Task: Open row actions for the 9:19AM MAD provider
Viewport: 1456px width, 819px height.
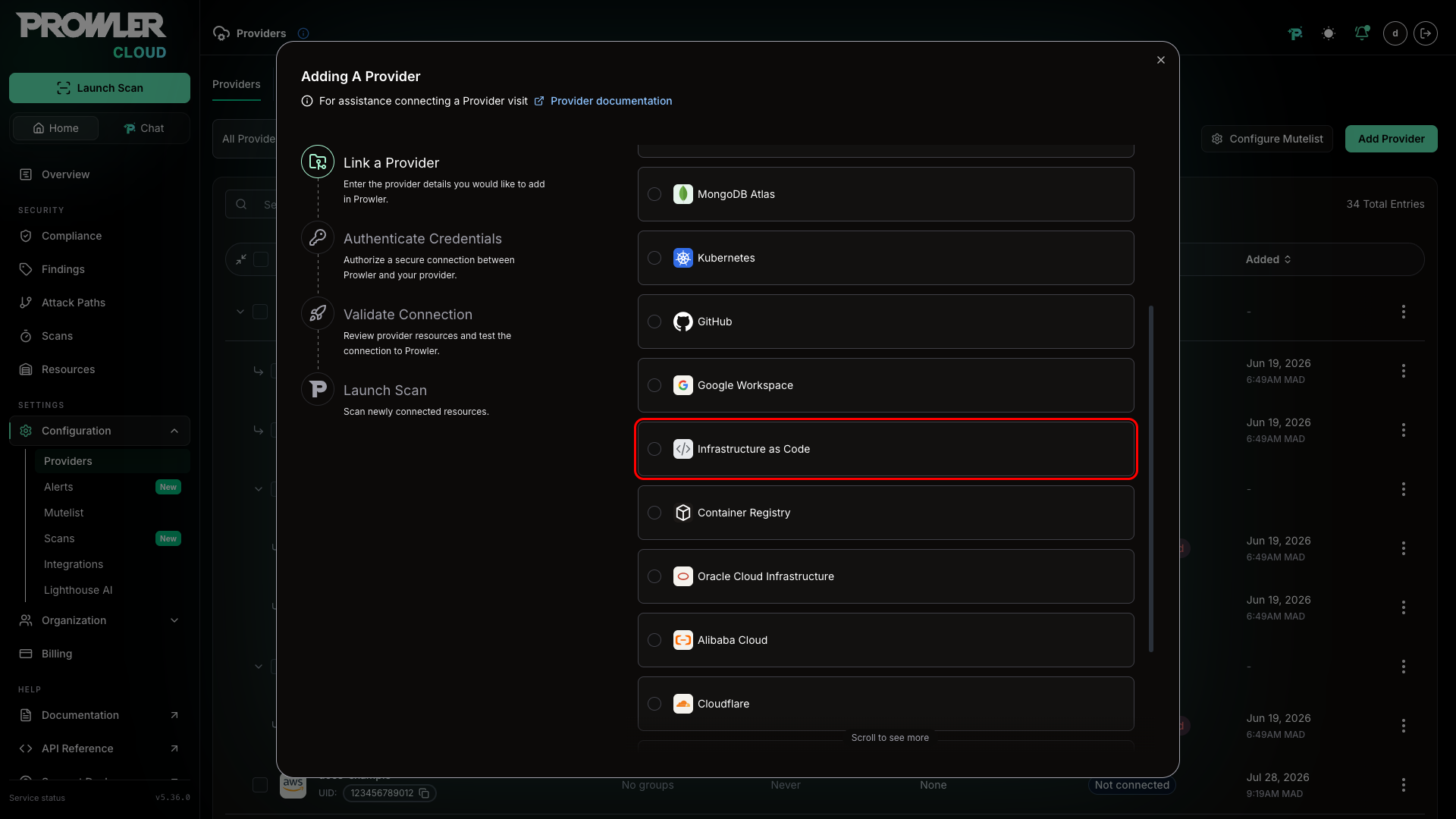Action: click(1404, 785)
